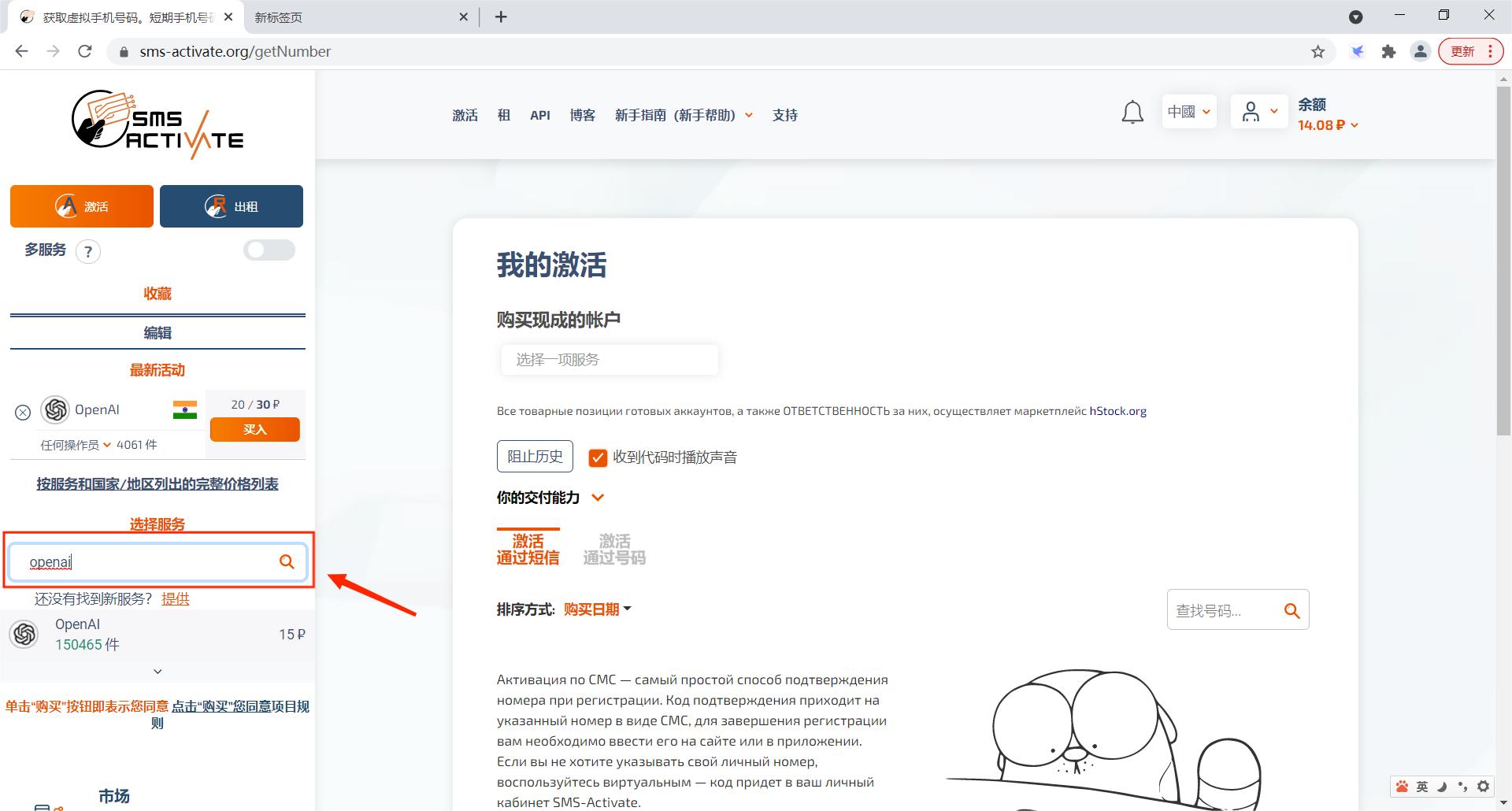Click the 阻止历史 button
The height and width of the screenshot is (811, 1512).
(x=535, y=457)
